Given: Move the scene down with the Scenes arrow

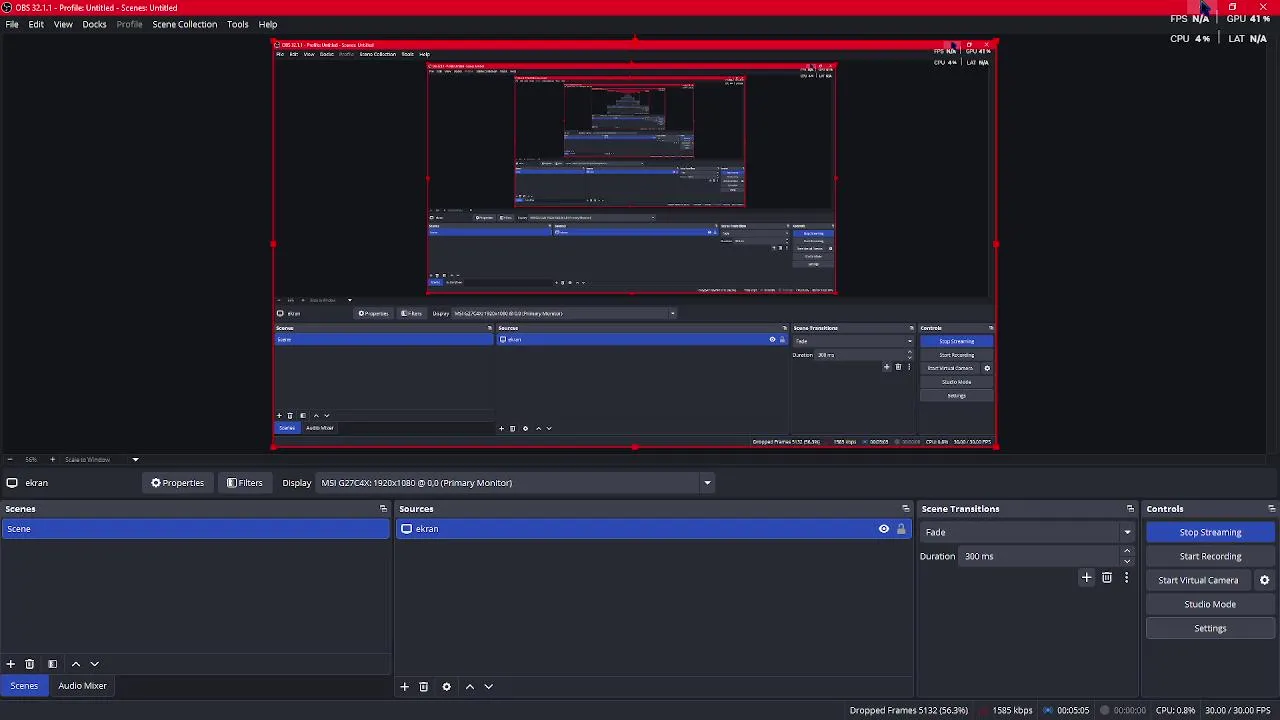Looking at the screenshot, I should pyautogui.click(x=95, y=664).
